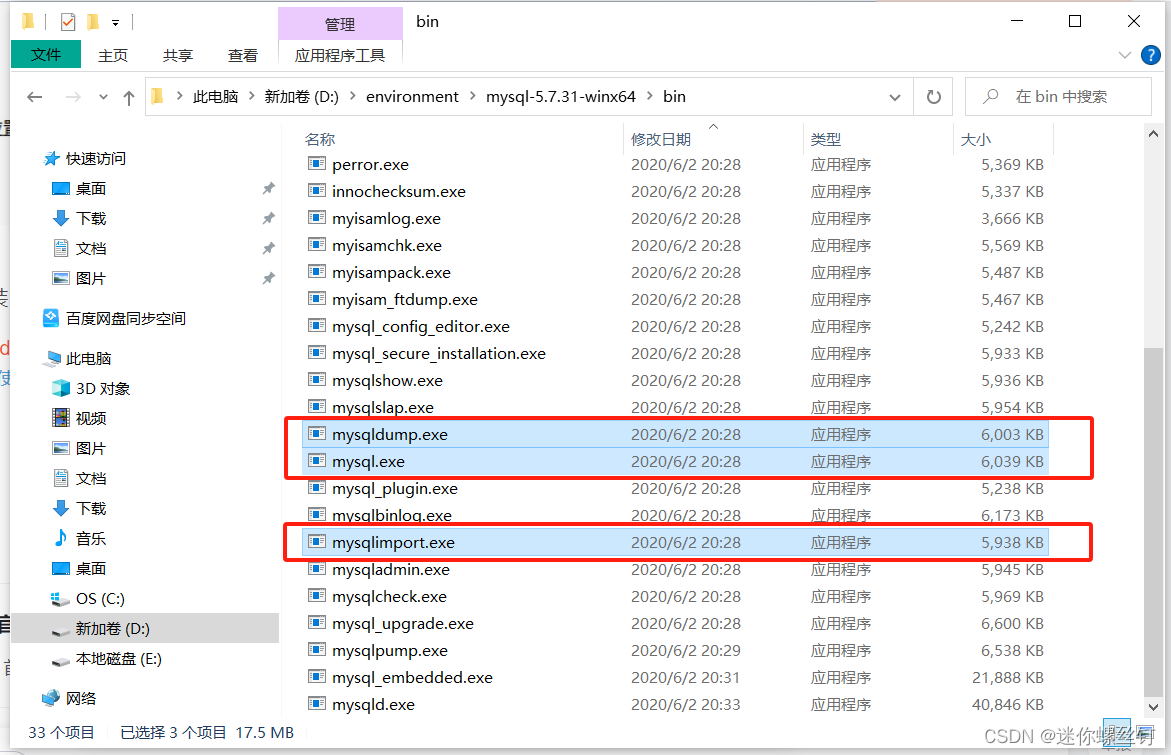Viewport: 1171px width, 755px height.
Task: Refresh the bin folder view
Action: [934, 97]
